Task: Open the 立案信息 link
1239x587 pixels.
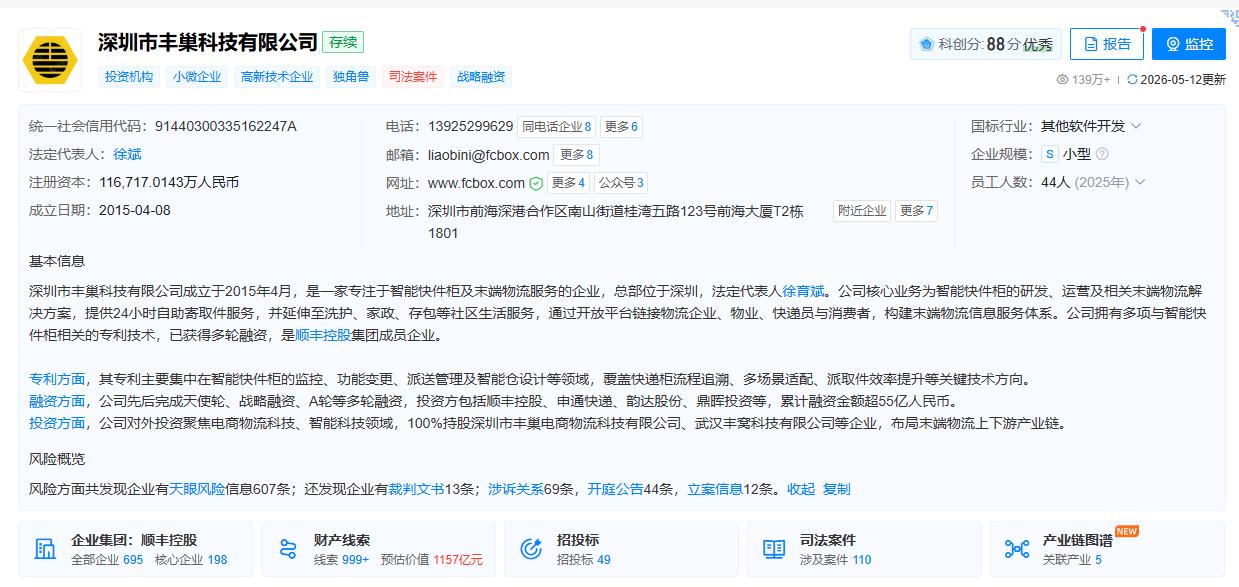Action: click(715, 489)
